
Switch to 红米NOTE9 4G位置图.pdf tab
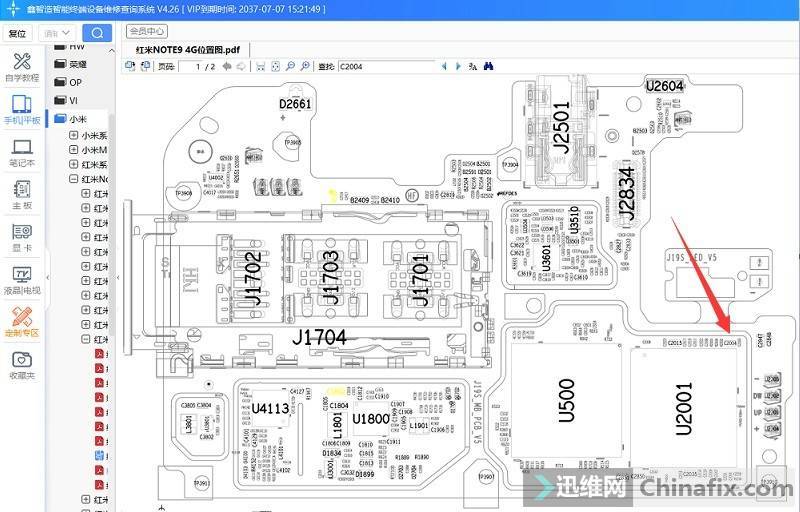pyautogui.click(x=188, y=49)
